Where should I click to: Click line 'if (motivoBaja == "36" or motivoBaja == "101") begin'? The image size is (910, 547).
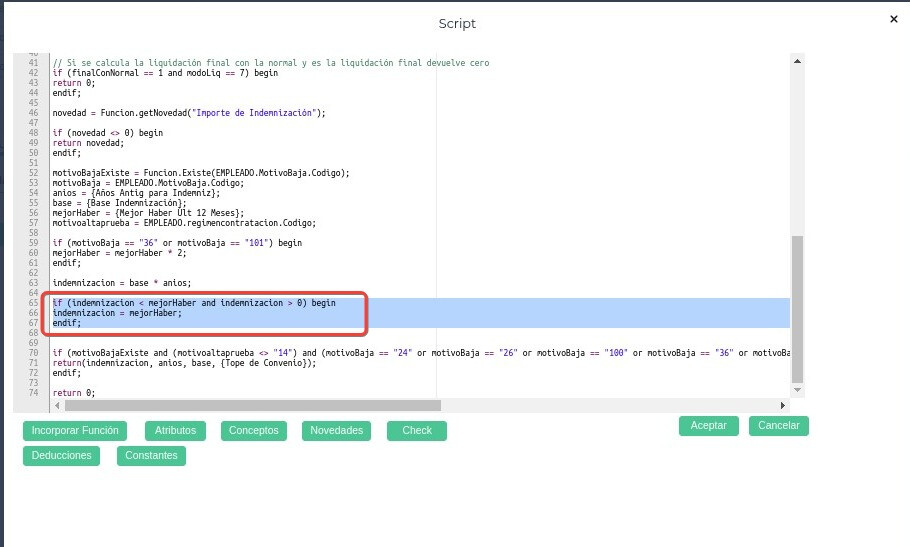coord(177,243)
